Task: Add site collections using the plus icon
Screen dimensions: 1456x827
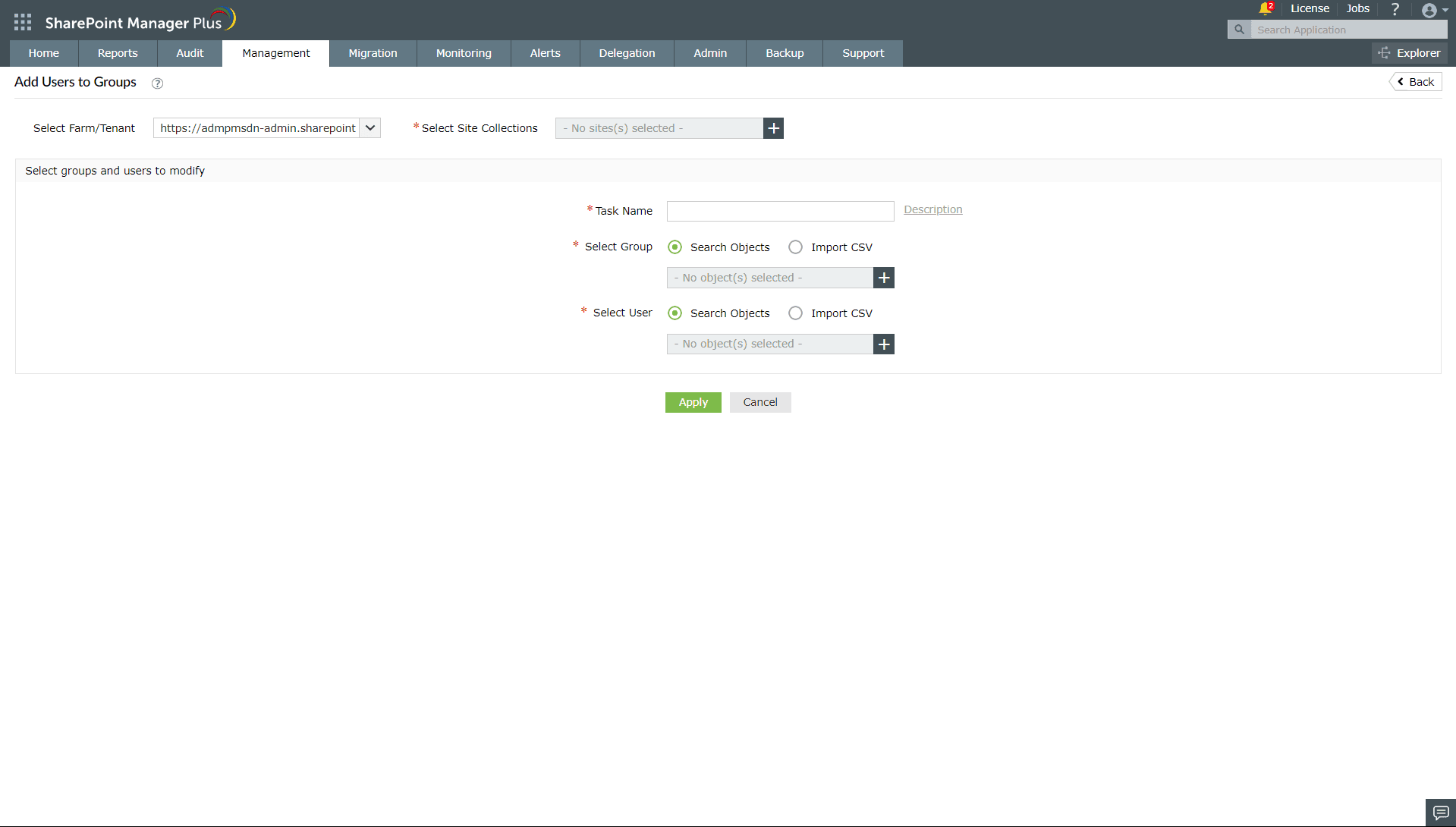Action: coord(773,128)
